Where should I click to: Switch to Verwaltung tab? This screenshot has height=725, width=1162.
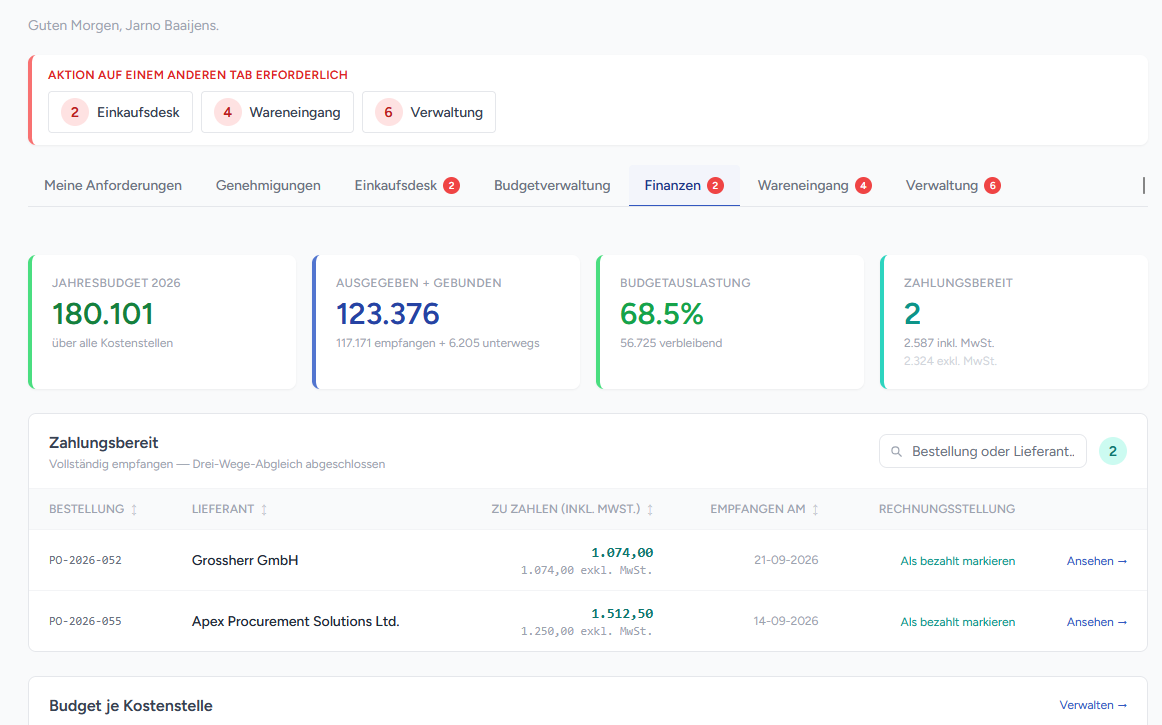coord(953,185)
